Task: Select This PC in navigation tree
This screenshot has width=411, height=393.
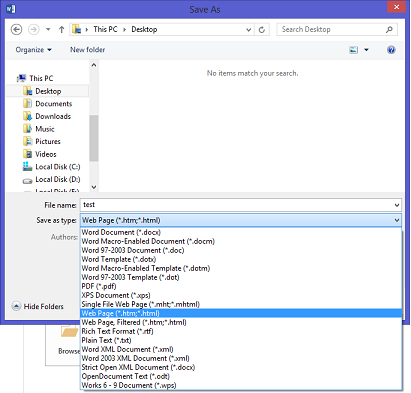Action: pos(35,78)
